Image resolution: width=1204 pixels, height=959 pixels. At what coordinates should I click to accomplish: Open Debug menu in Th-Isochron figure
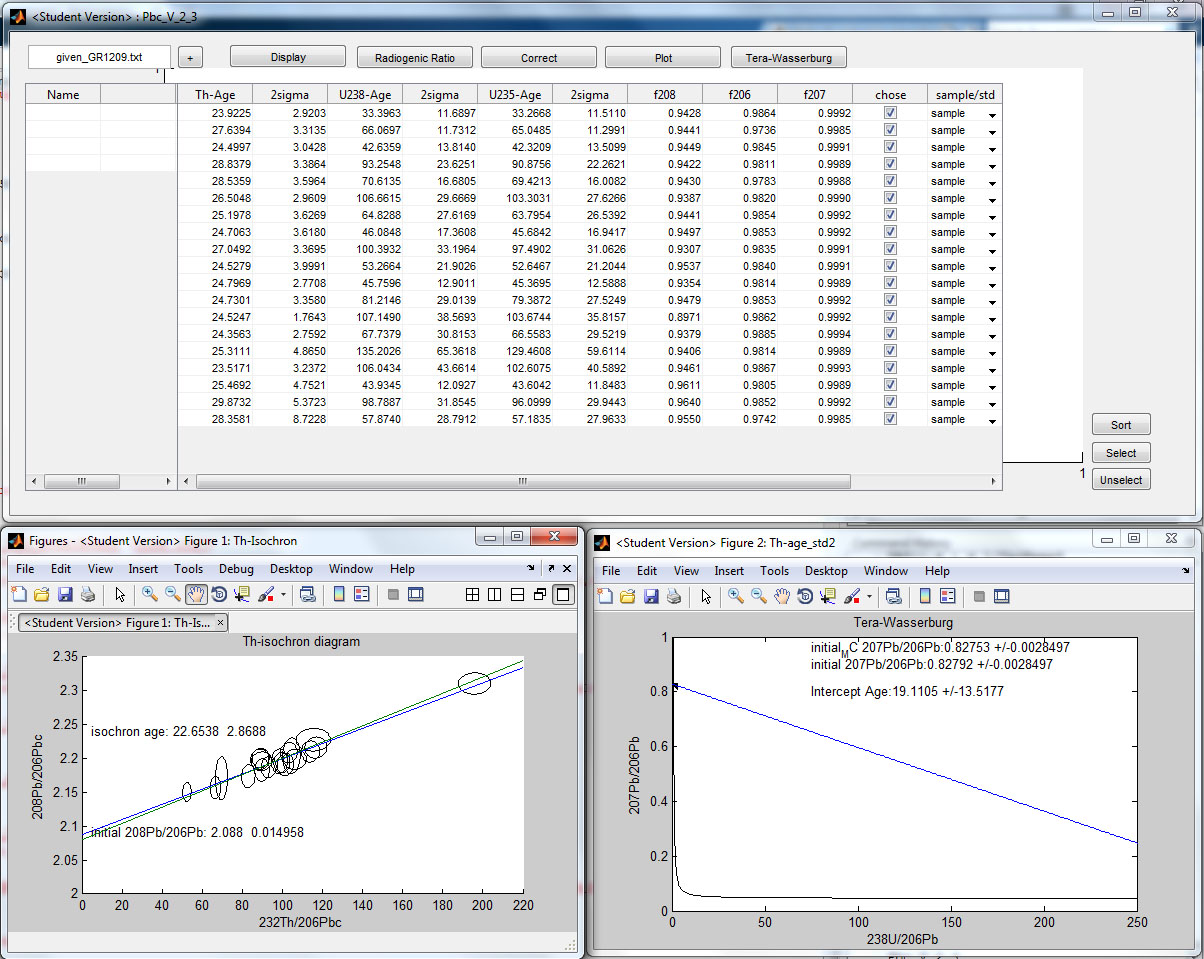click(236, 569)
